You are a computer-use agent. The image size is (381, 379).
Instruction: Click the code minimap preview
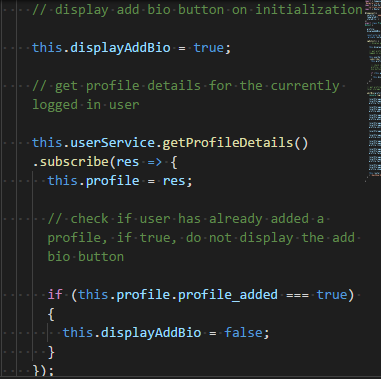click(x=373, y=90)
